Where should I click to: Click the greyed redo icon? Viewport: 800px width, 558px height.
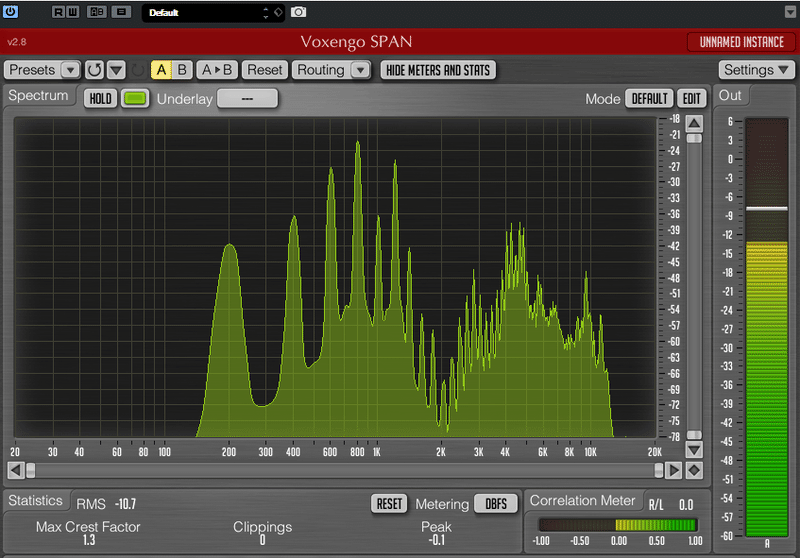[138, 70]
